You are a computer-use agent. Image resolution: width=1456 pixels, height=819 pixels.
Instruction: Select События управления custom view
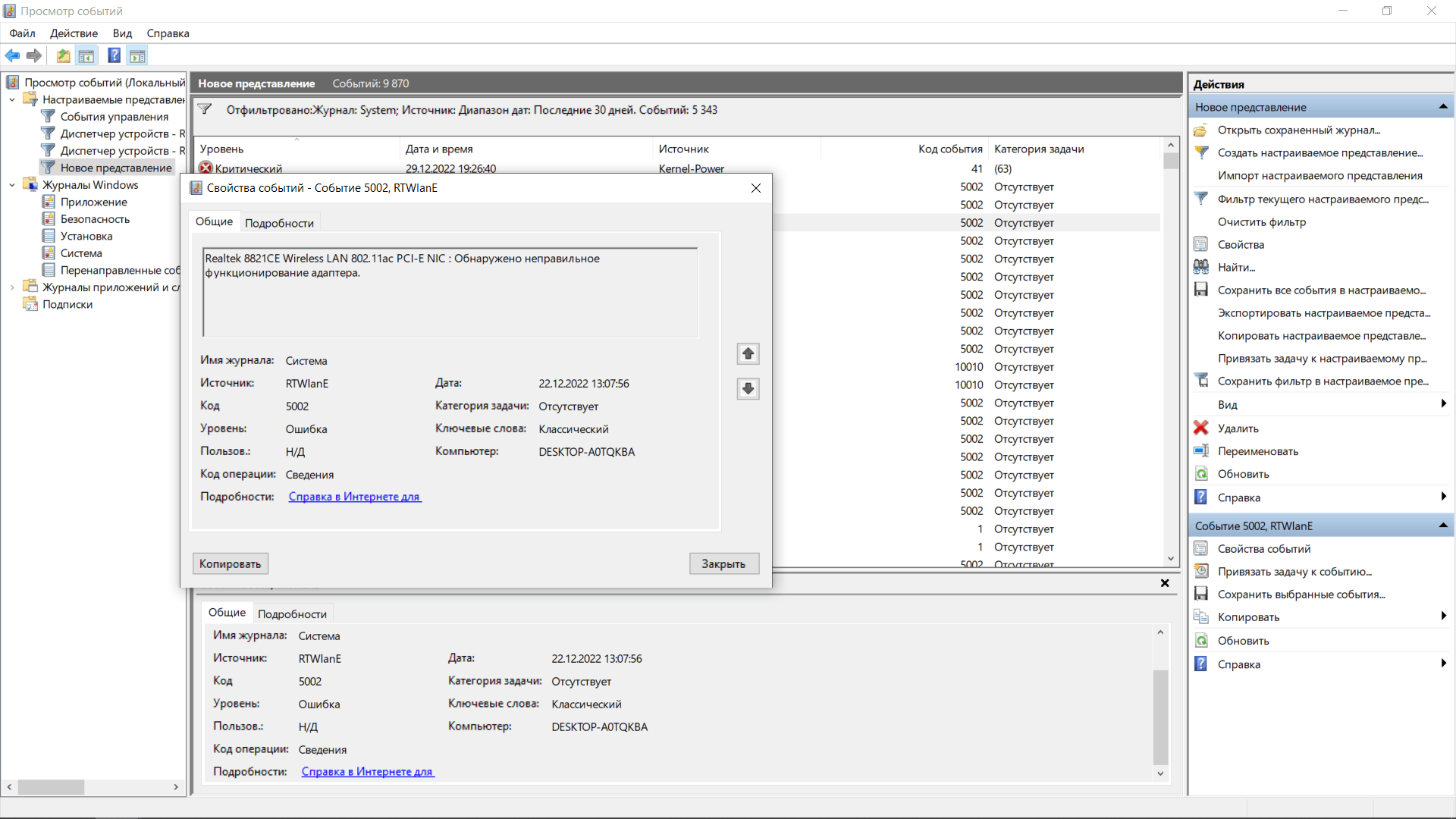click(114, 116)
